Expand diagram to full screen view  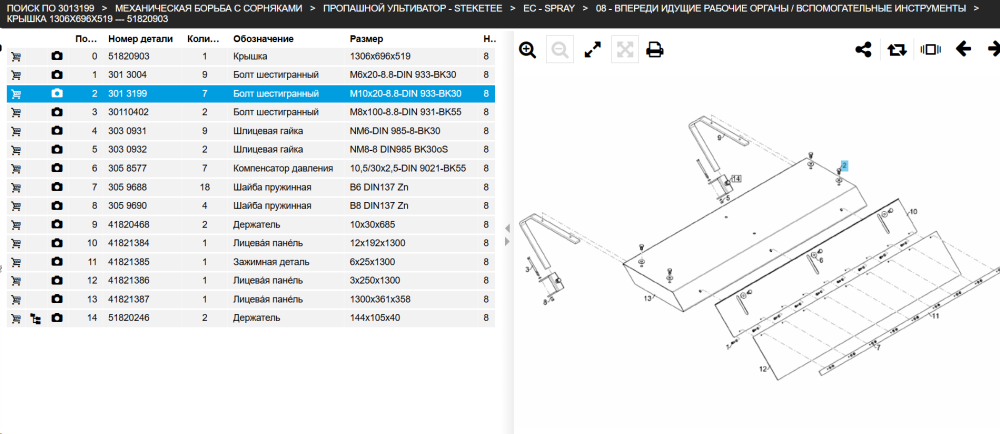click(593, 50)
